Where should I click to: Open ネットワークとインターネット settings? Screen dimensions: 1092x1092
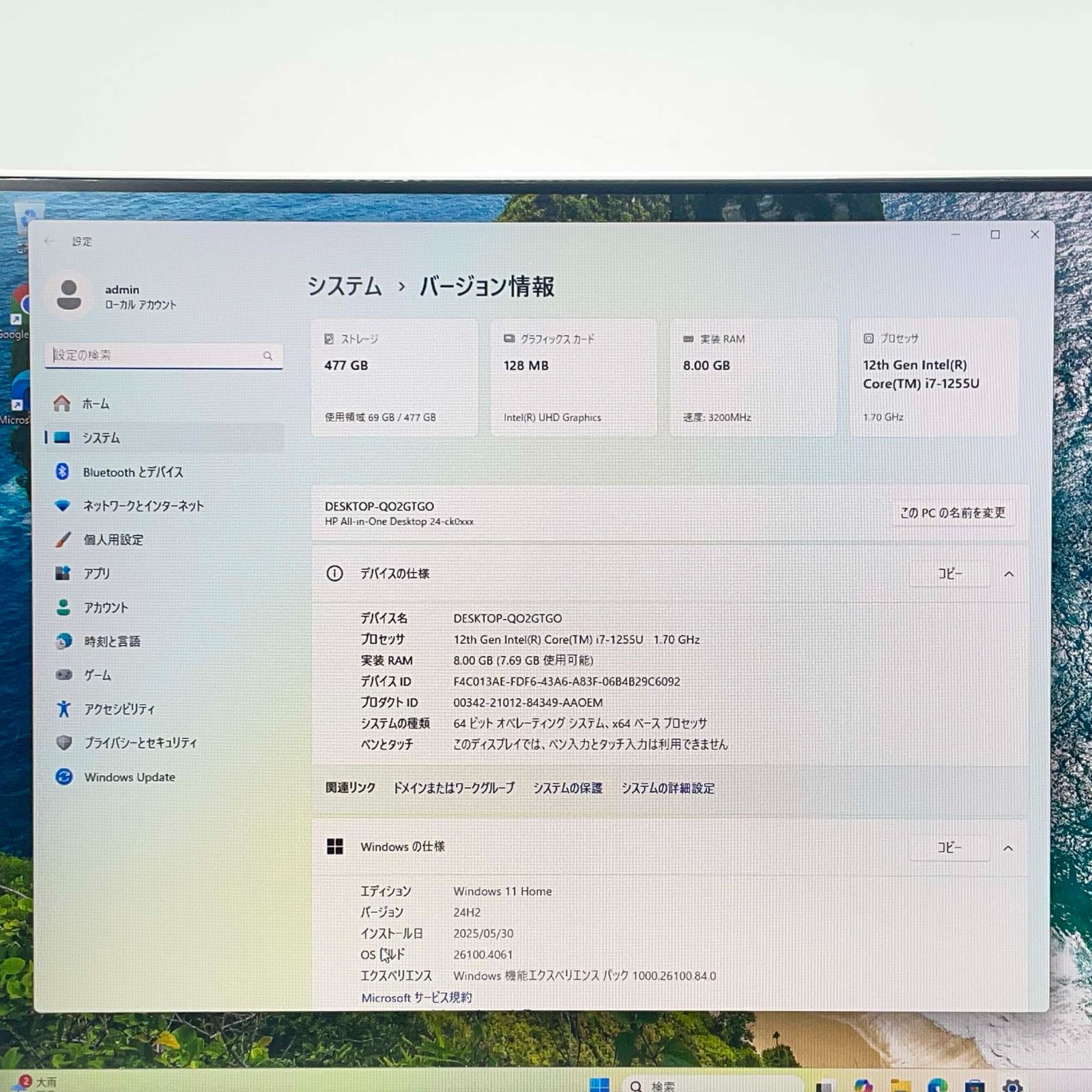(x=164, y=506)
